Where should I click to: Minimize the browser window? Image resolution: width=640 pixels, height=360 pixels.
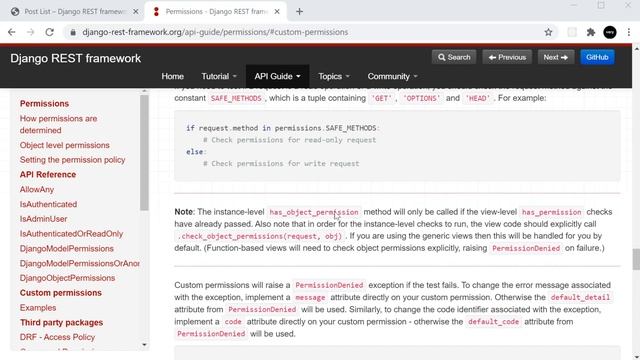(574, 5)
